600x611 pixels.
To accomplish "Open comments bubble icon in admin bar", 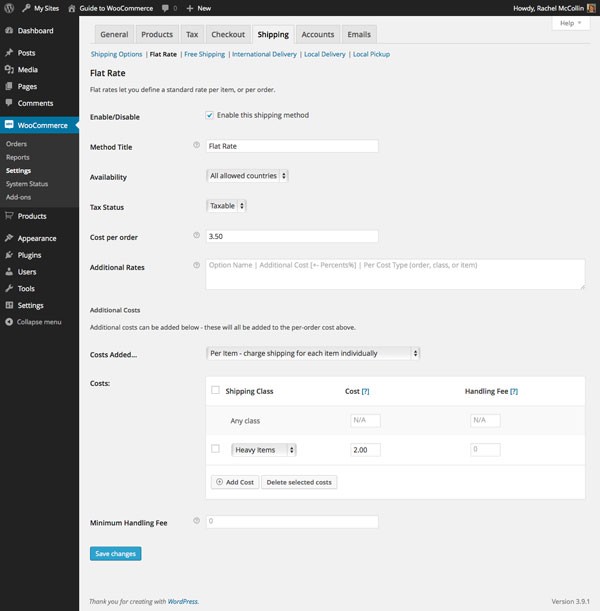I will click(x=166, y=8).
